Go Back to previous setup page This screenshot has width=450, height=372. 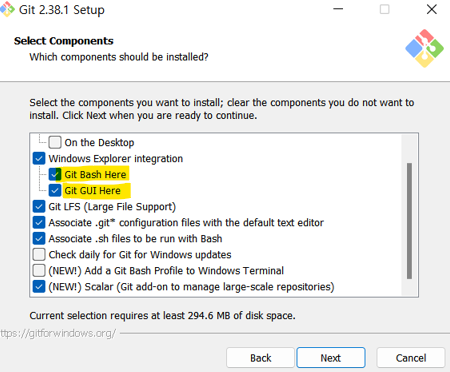(260, 358)
